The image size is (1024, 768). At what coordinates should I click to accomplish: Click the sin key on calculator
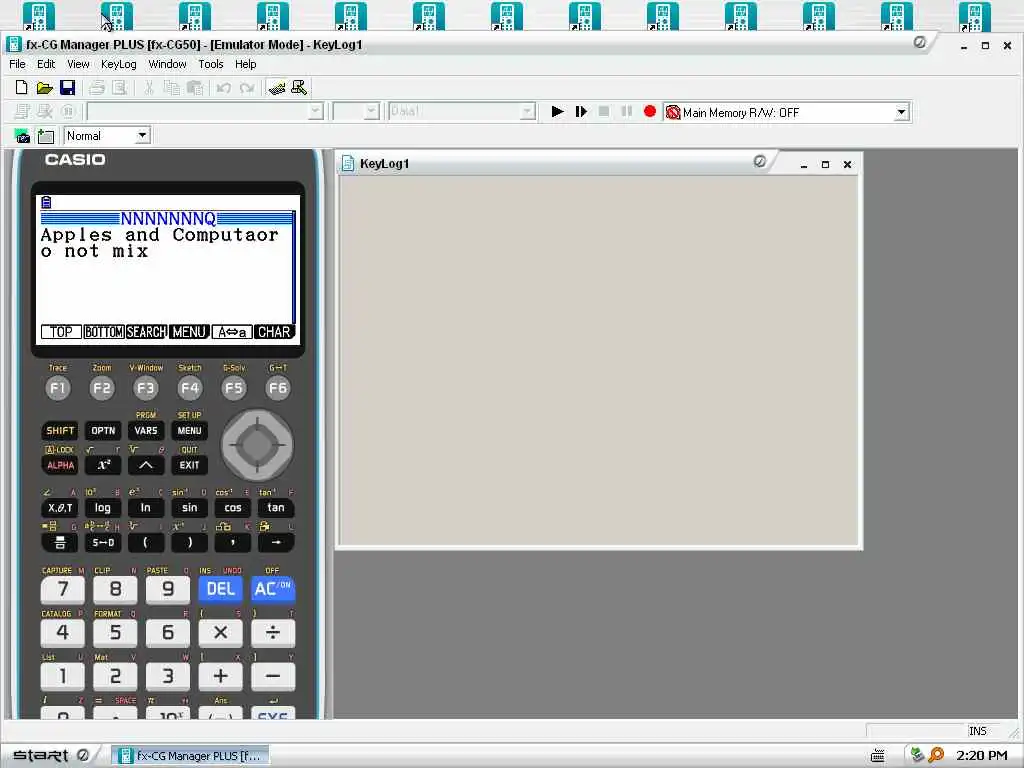point(189,507)
